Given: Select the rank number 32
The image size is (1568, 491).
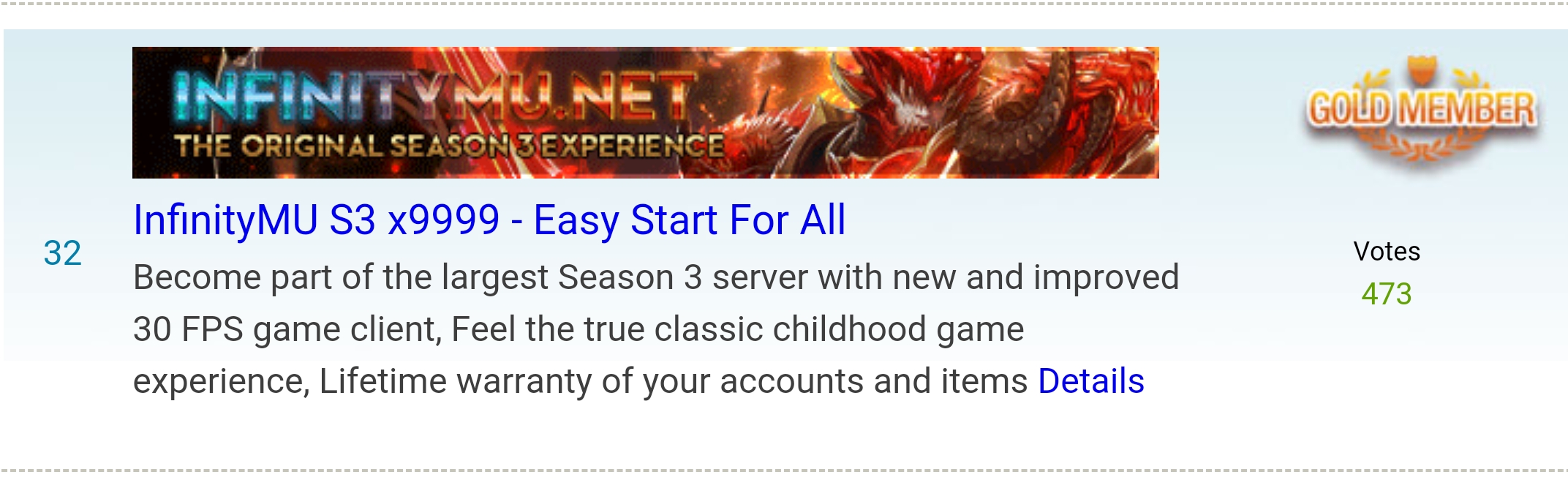Looking at the screenshot, I should click(x=62, y=253).
